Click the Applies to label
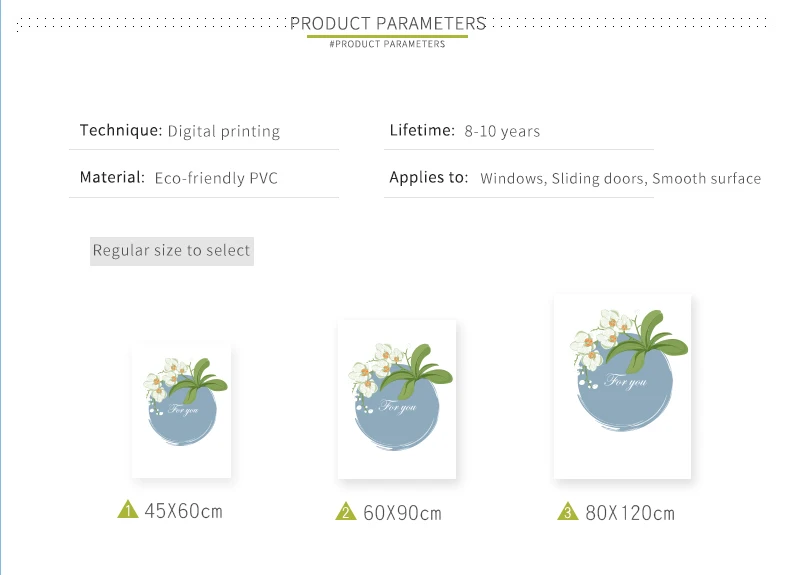 (x=429, y=177)
